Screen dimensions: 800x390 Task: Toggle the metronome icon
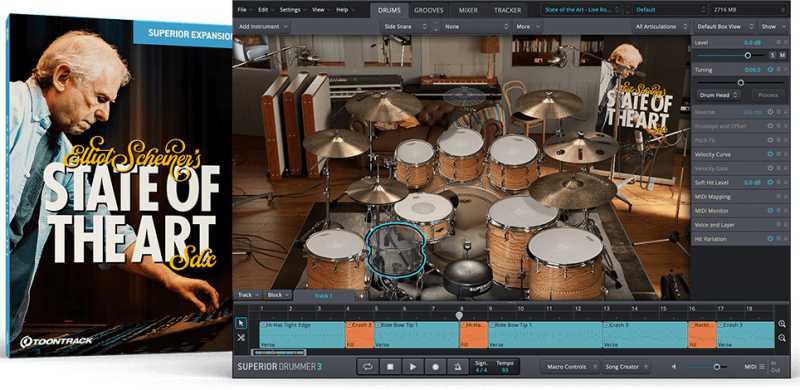click(458, 367)
